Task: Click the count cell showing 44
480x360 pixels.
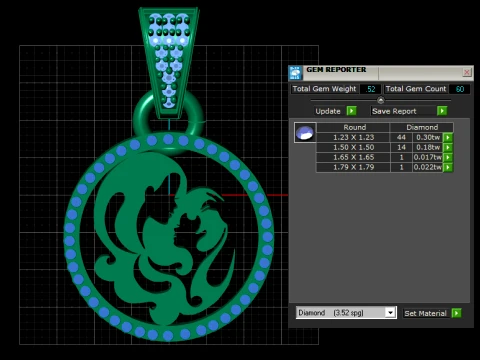Action: (401, 137)
